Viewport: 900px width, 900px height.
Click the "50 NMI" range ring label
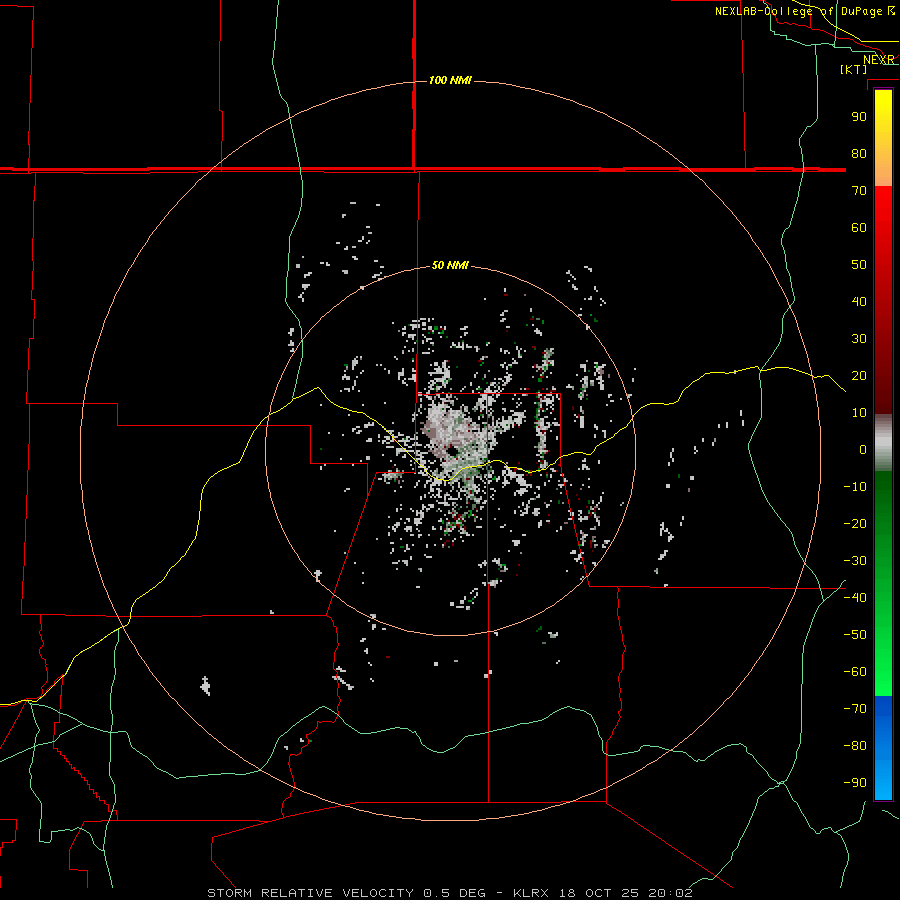tap(450, 265)
